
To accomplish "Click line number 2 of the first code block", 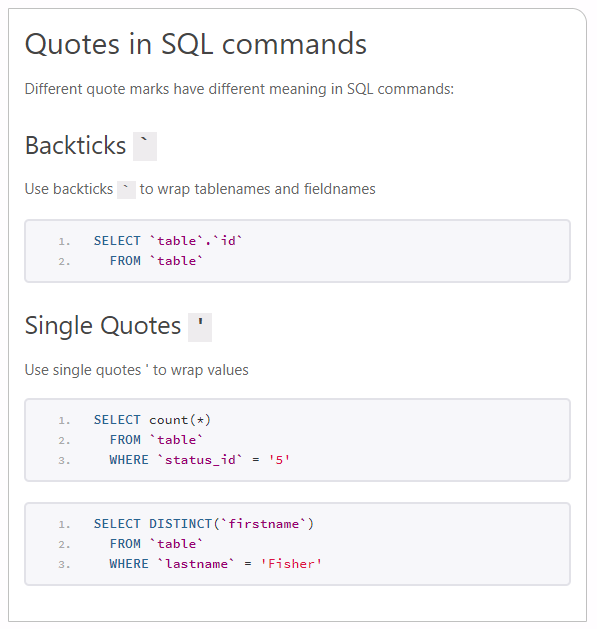I will tap(64, 262).
